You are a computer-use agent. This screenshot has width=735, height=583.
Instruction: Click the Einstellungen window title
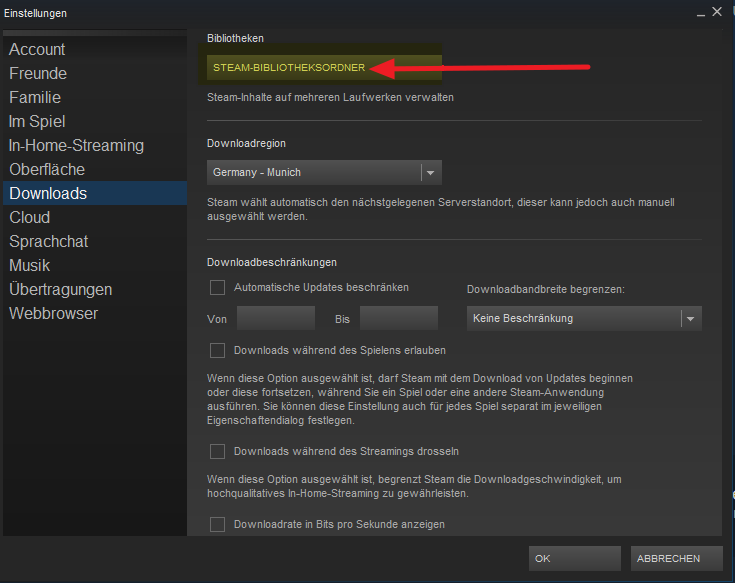pyautogui.click(x=35, y=13)
